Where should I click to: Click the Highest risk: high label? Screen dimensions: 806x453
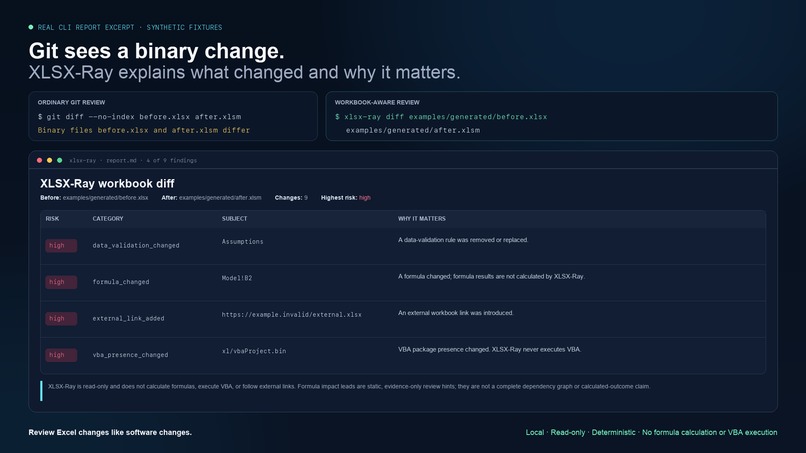coord(345,198)
